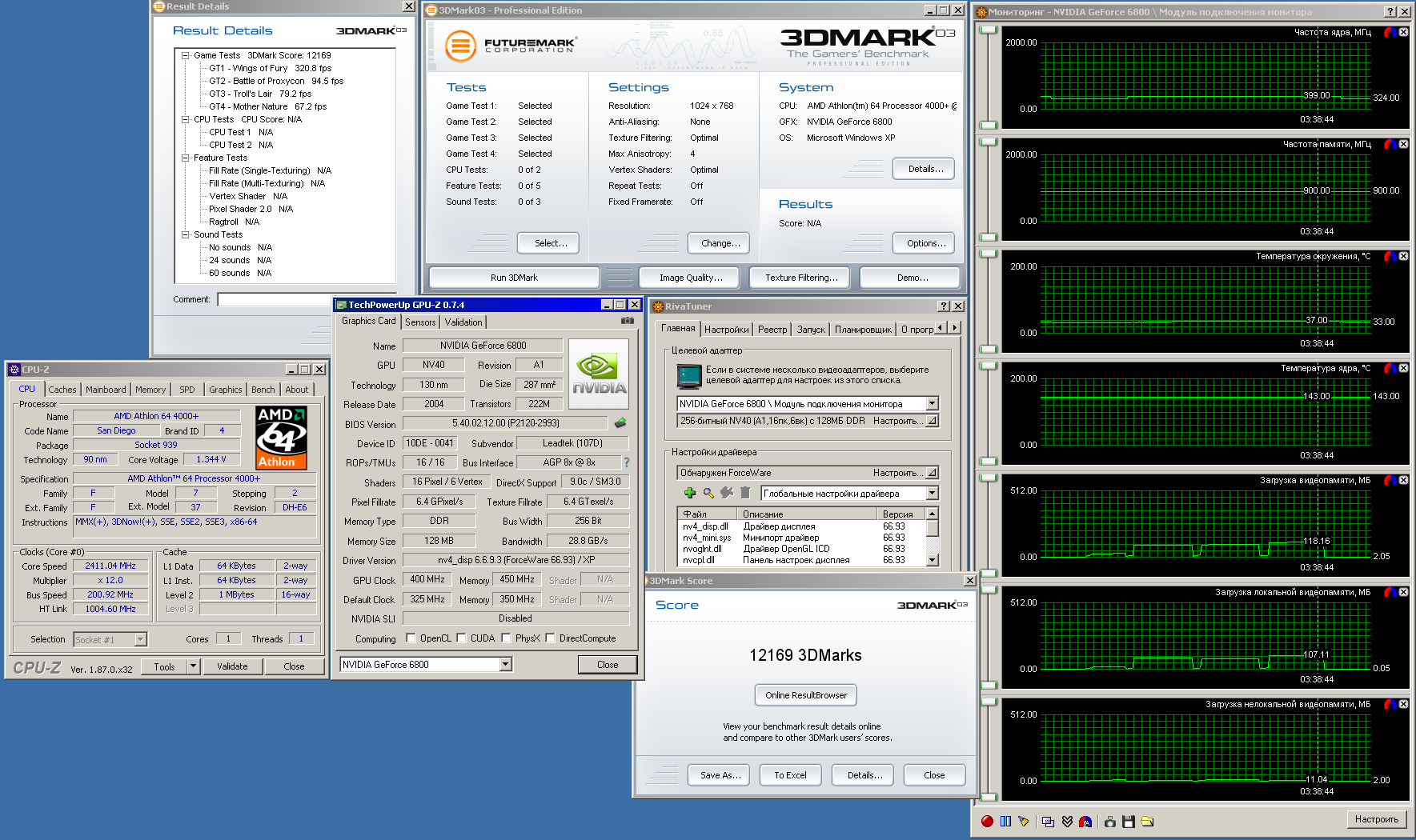1416x840 pixels.
Task: Close the memory frequency graph with its X icon
Action: pos(1403,144)
